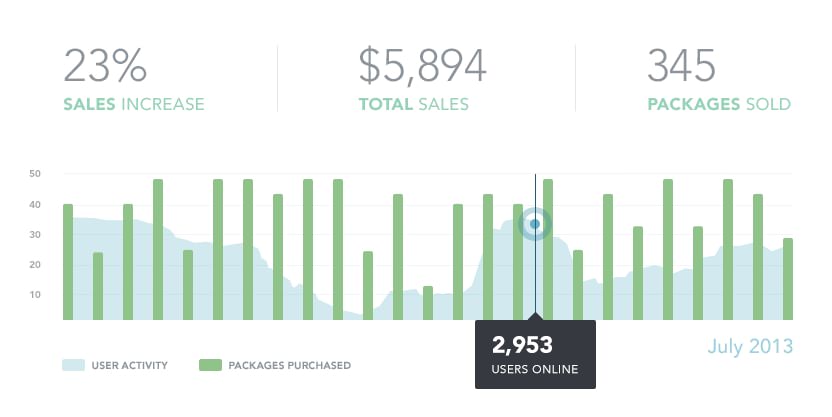The width and height of the screenshot is (832, 417).
Task: Click the 20 y-axis label
Action: (x=34, y=264)
